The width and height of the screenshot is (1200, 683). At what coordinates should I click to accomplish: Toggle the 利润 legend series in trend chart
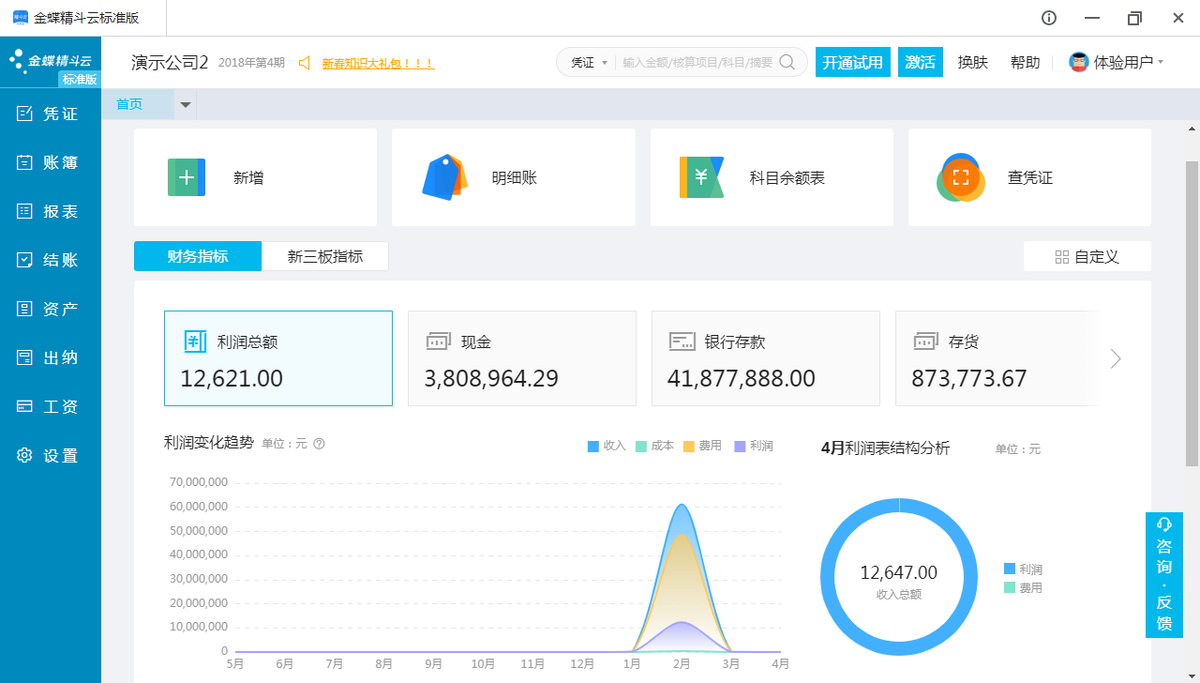click(x=753, y=446)
